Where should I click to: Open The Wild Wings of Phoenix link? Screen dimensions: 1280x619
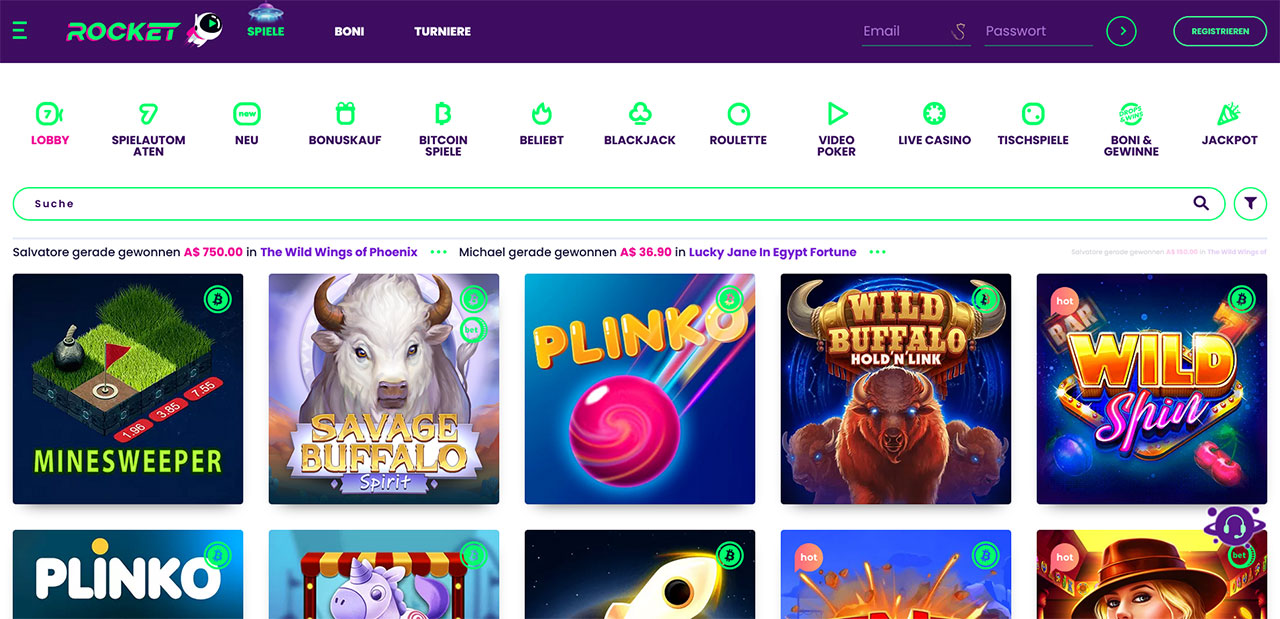[339, 252]
